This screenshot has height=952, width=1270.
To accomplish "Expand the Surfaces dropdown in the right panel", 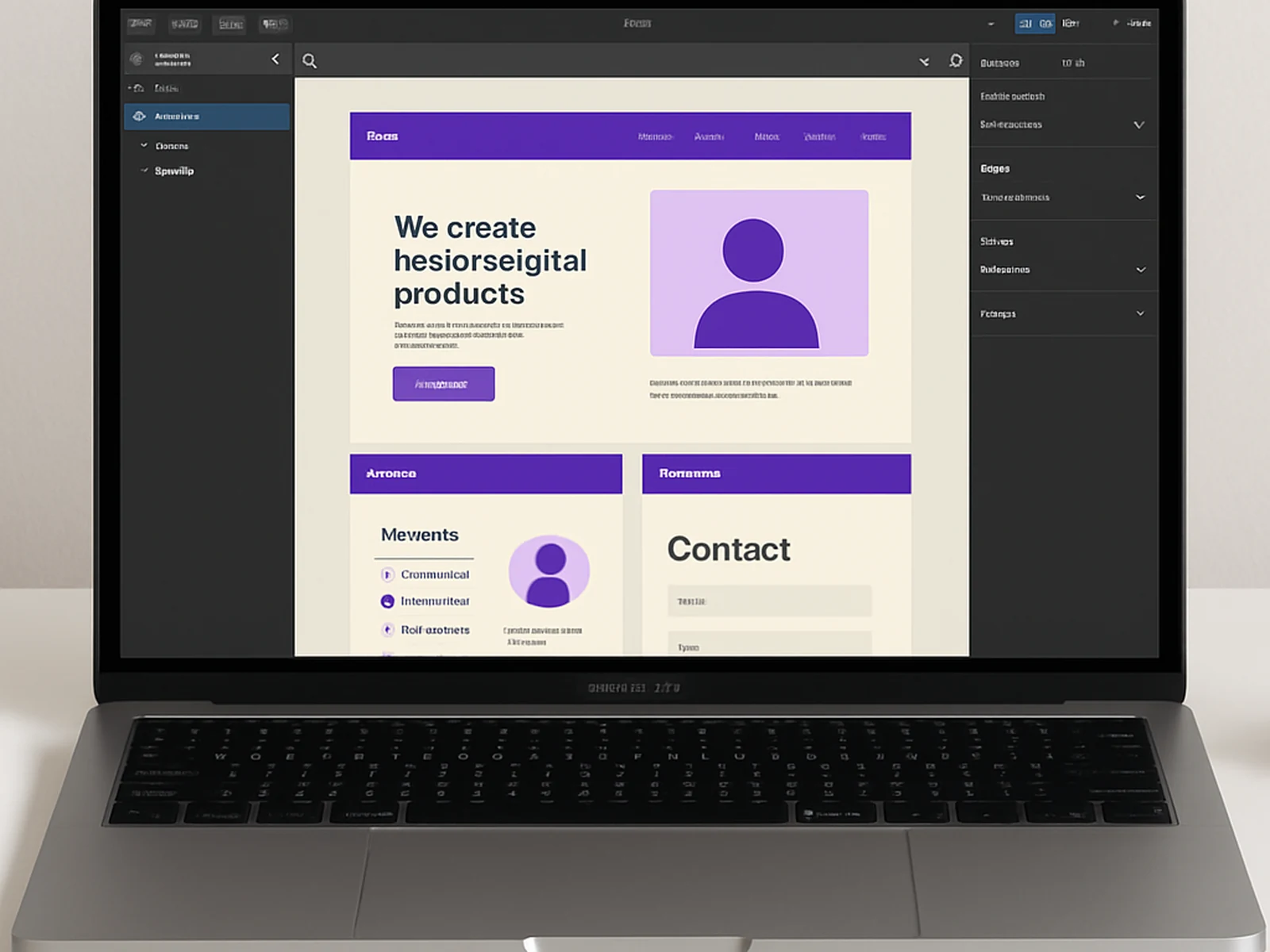I will tap(1139, 269).
